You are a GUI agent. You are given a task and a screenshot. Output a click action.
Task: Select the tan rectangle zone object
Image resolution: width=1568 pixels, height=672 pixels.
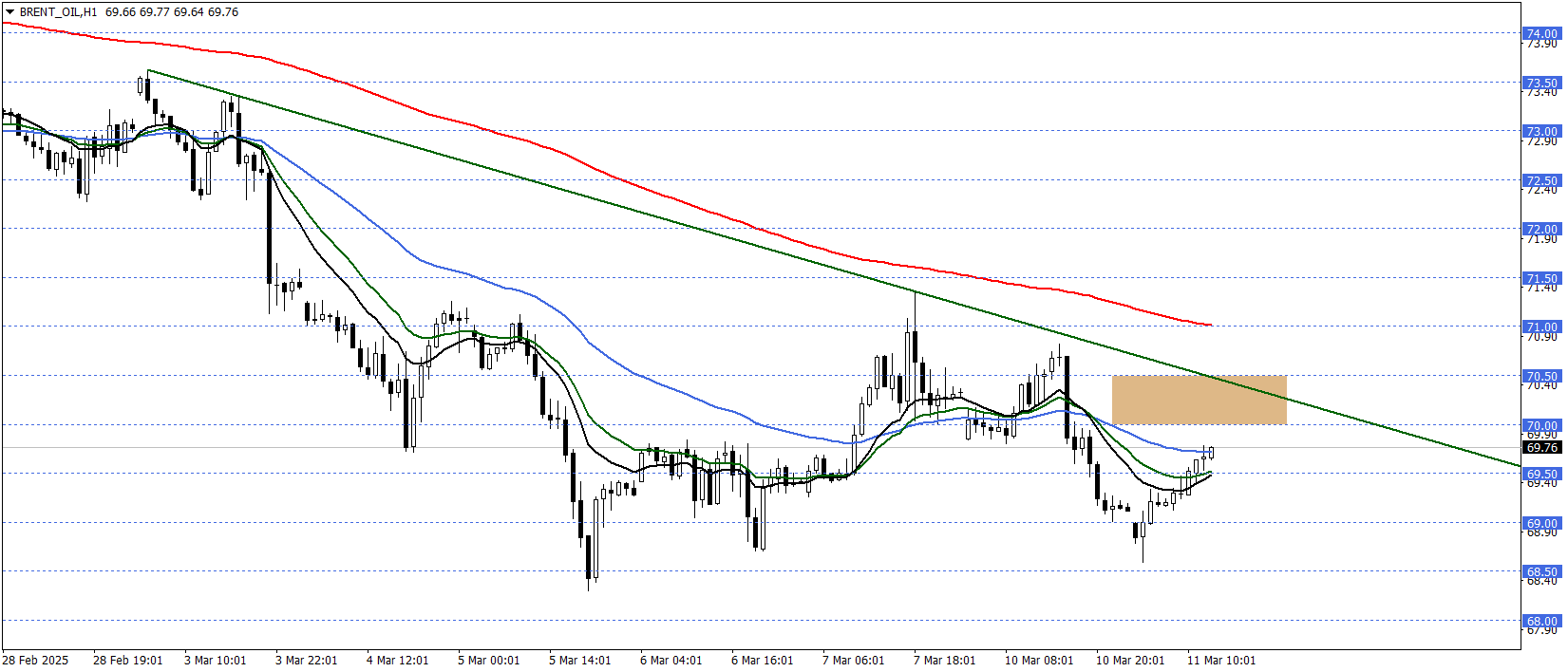tap(1200, 400)
